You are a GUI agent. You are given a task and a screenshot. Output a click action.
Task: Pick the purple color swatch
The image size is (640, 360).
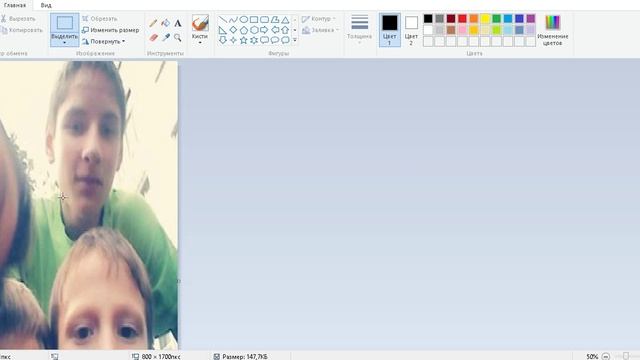tap(531, 18)
